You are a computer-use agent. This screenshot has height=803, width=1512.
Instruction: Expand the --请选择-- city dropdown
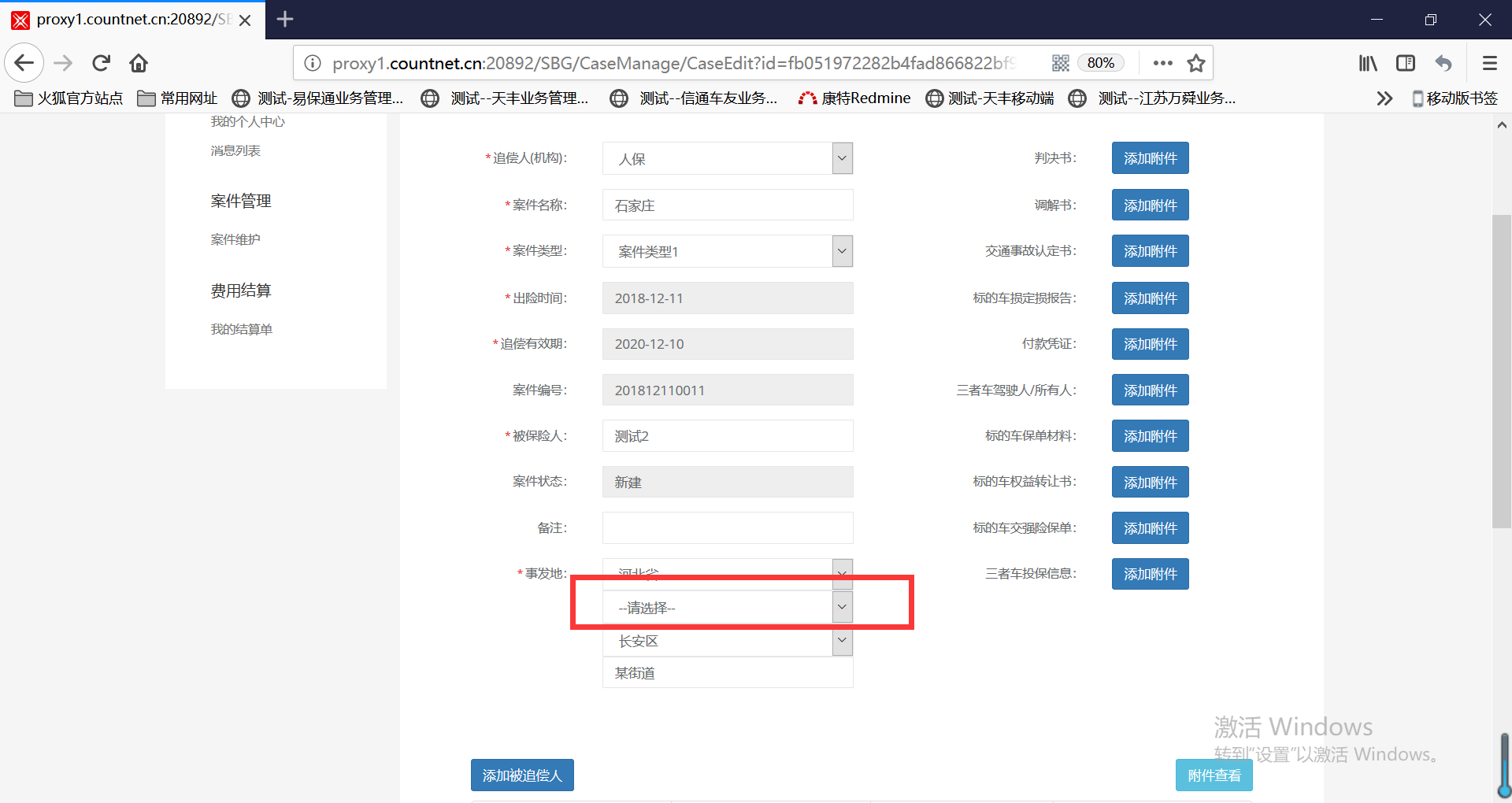point(728,607)
